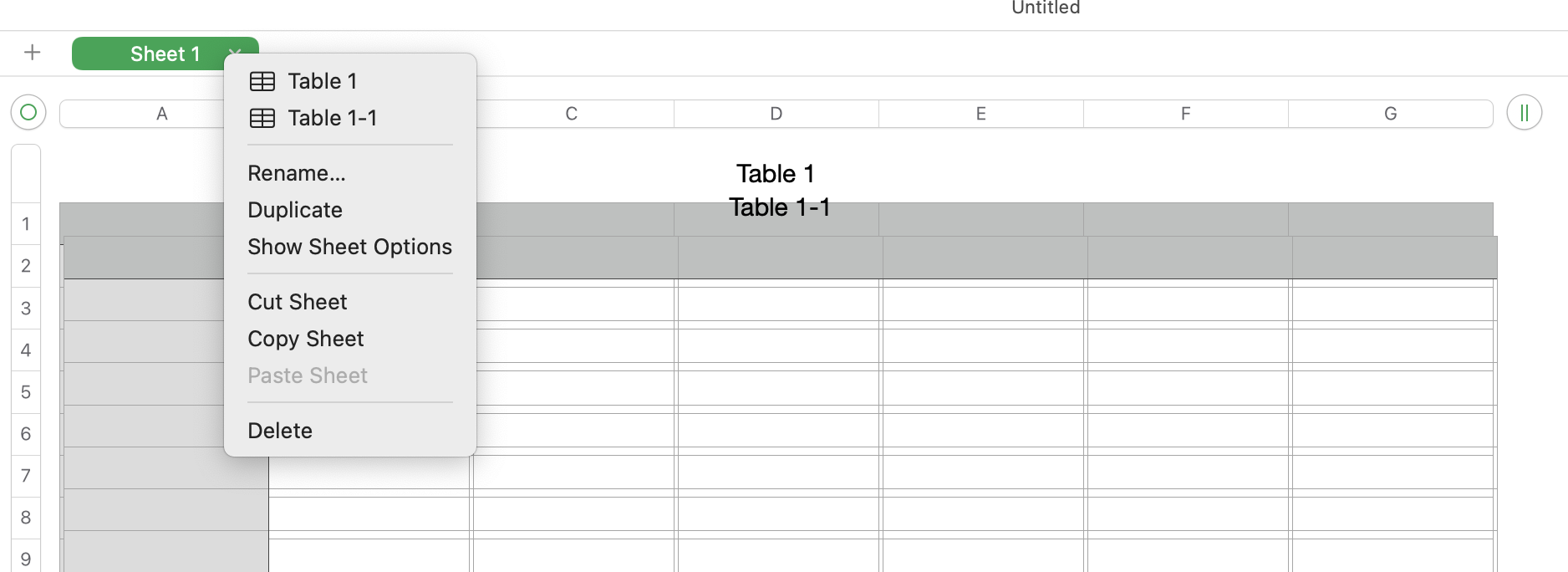Select the Table 1 grid icon in menu
Viewport: 1568px width, 572px height.
[x=262, y=81]
